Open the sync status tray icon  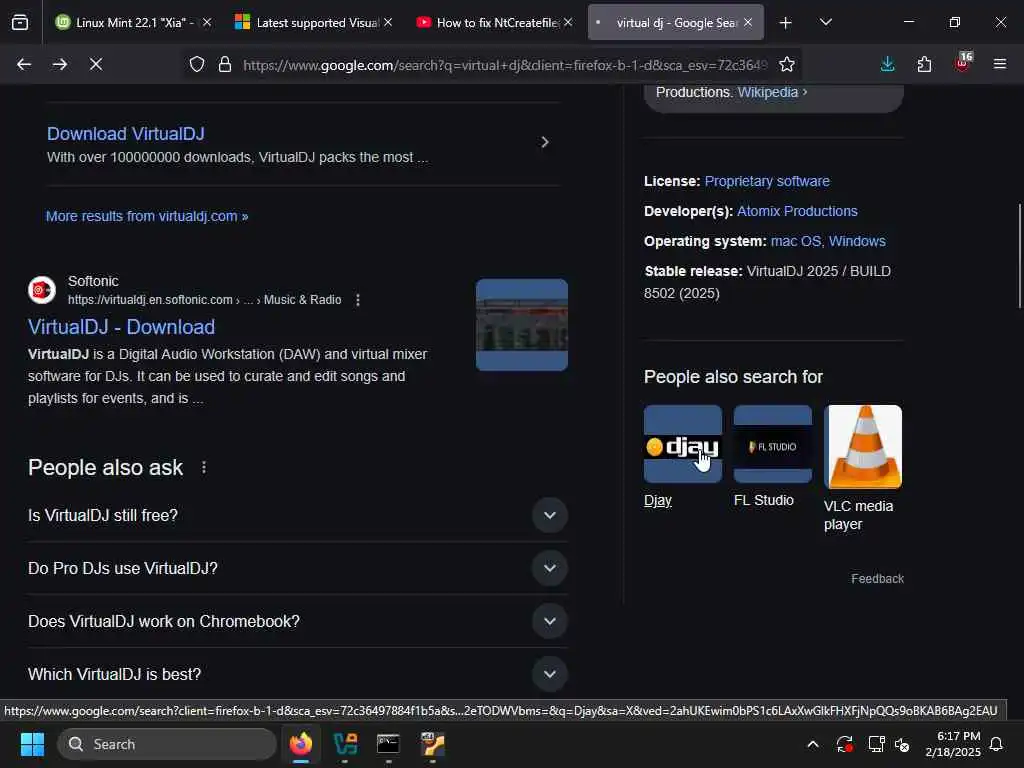tap(844, 744)
